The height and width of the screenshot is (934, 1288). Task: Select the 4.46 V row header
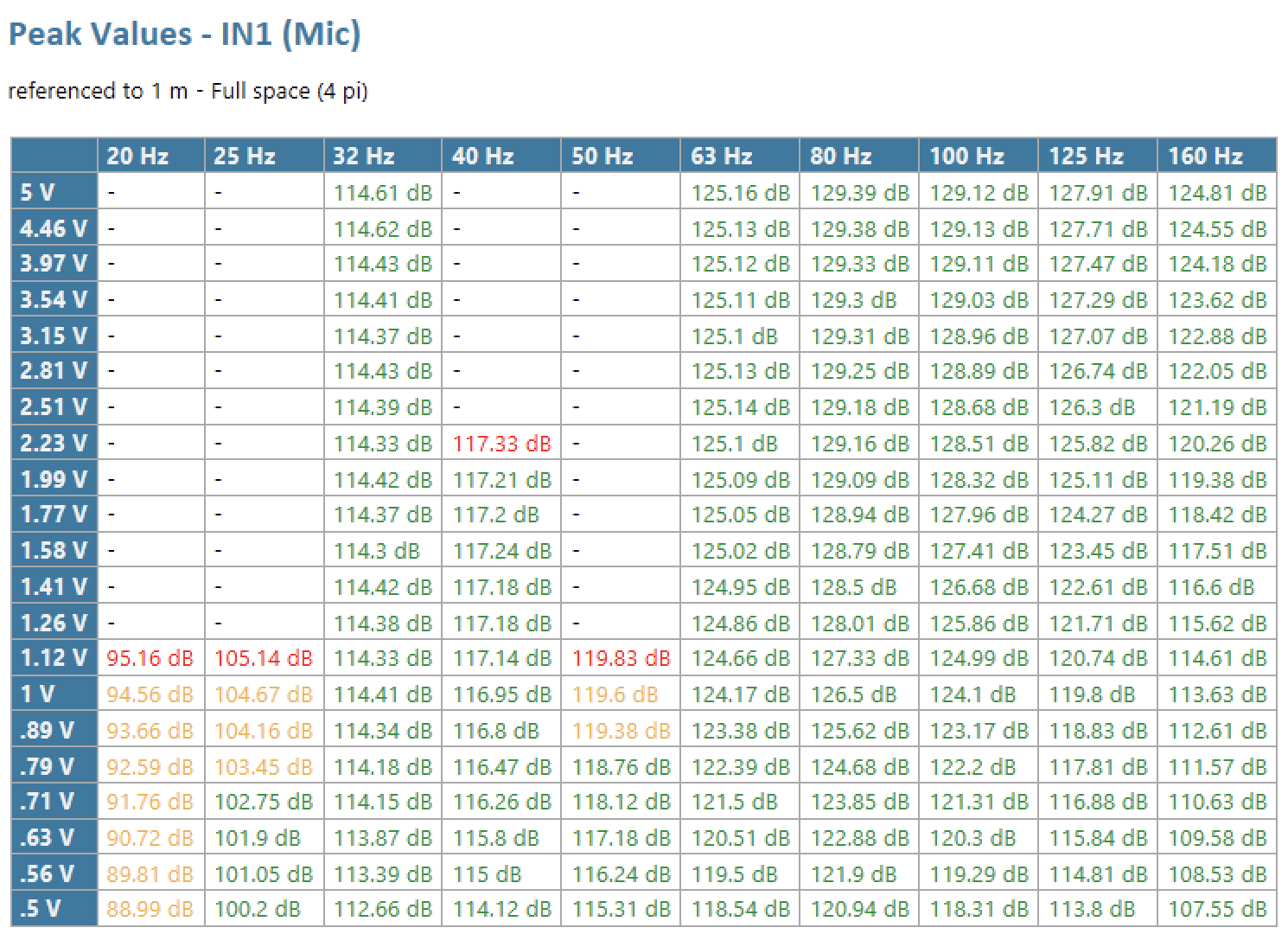(x=54, y=228)
